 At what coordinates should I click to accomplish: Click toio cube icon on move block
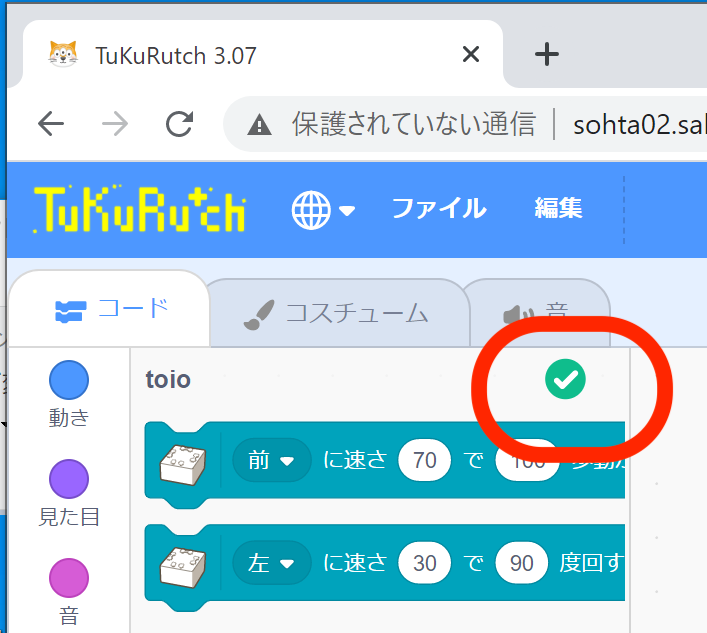click(x=183, y=465)
